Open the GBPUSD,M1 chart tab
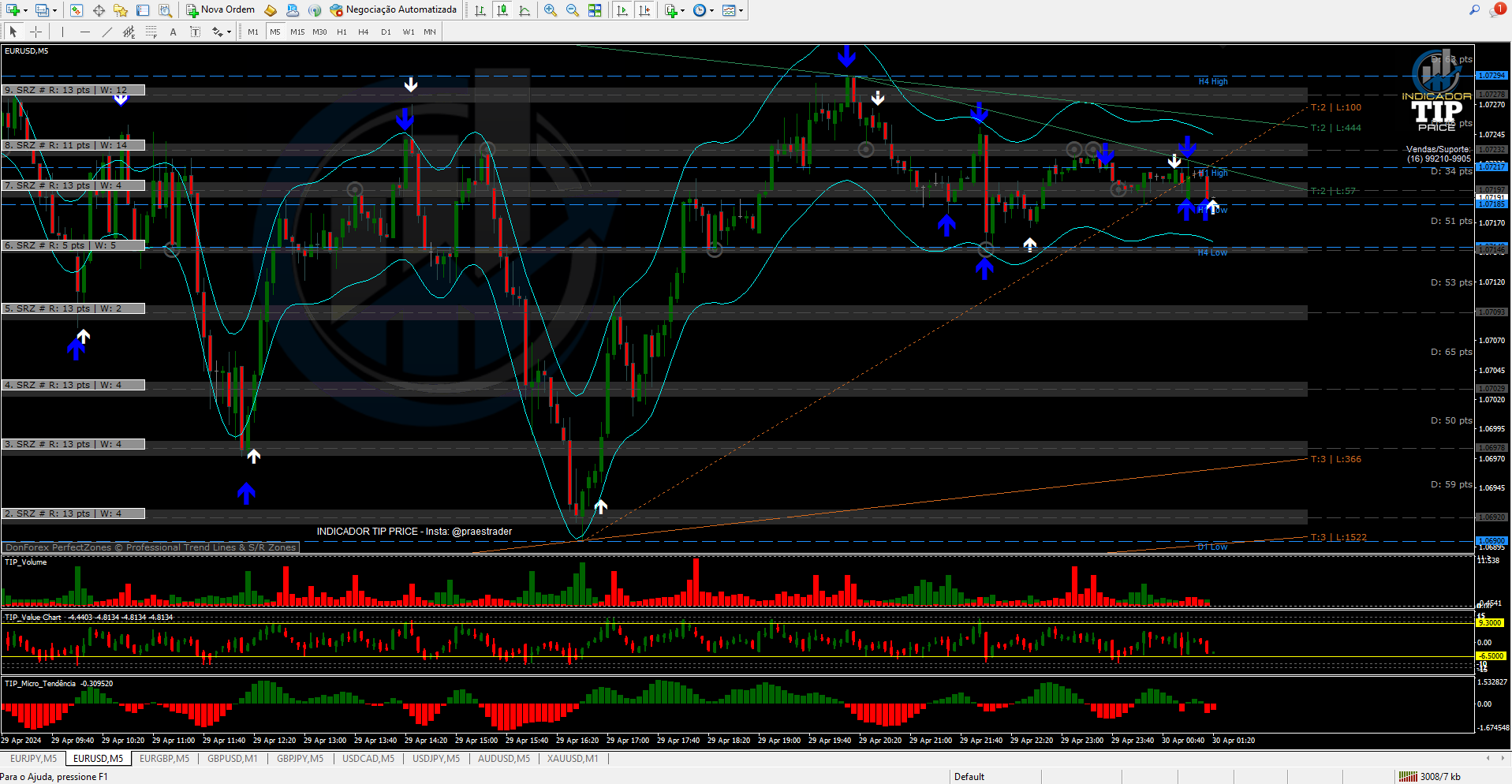This screenshot has height=784, width=1512. coord(232,759)
